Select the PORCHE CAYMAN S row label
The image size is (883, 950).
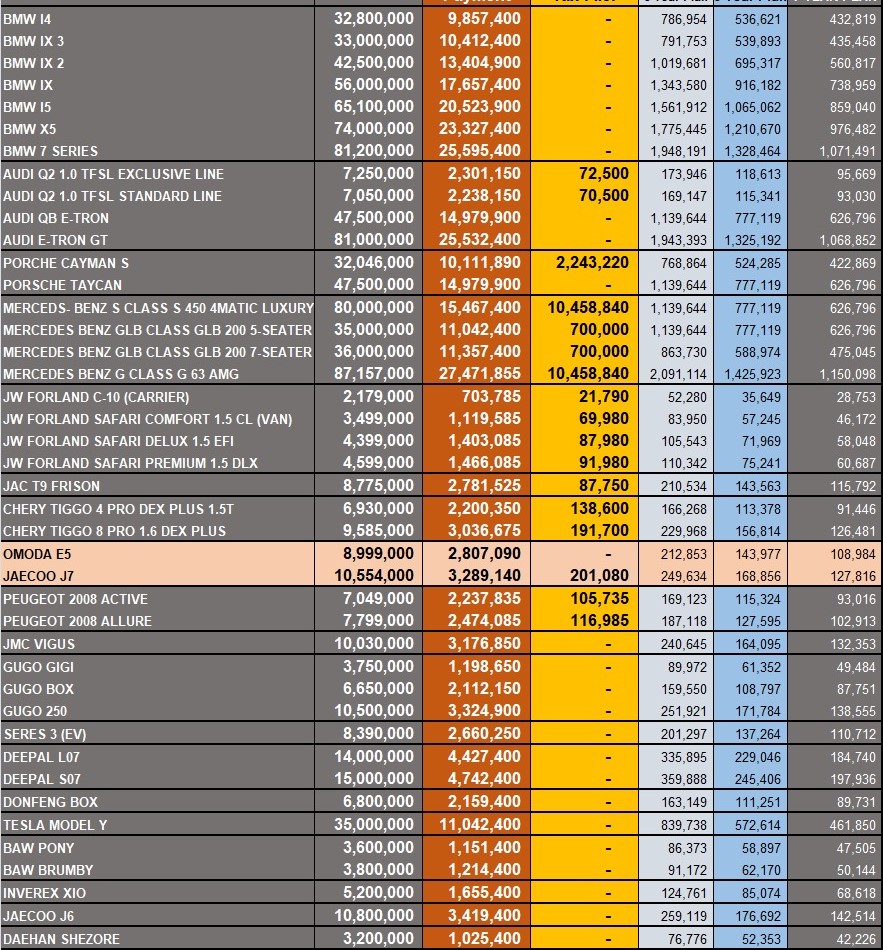158,263
